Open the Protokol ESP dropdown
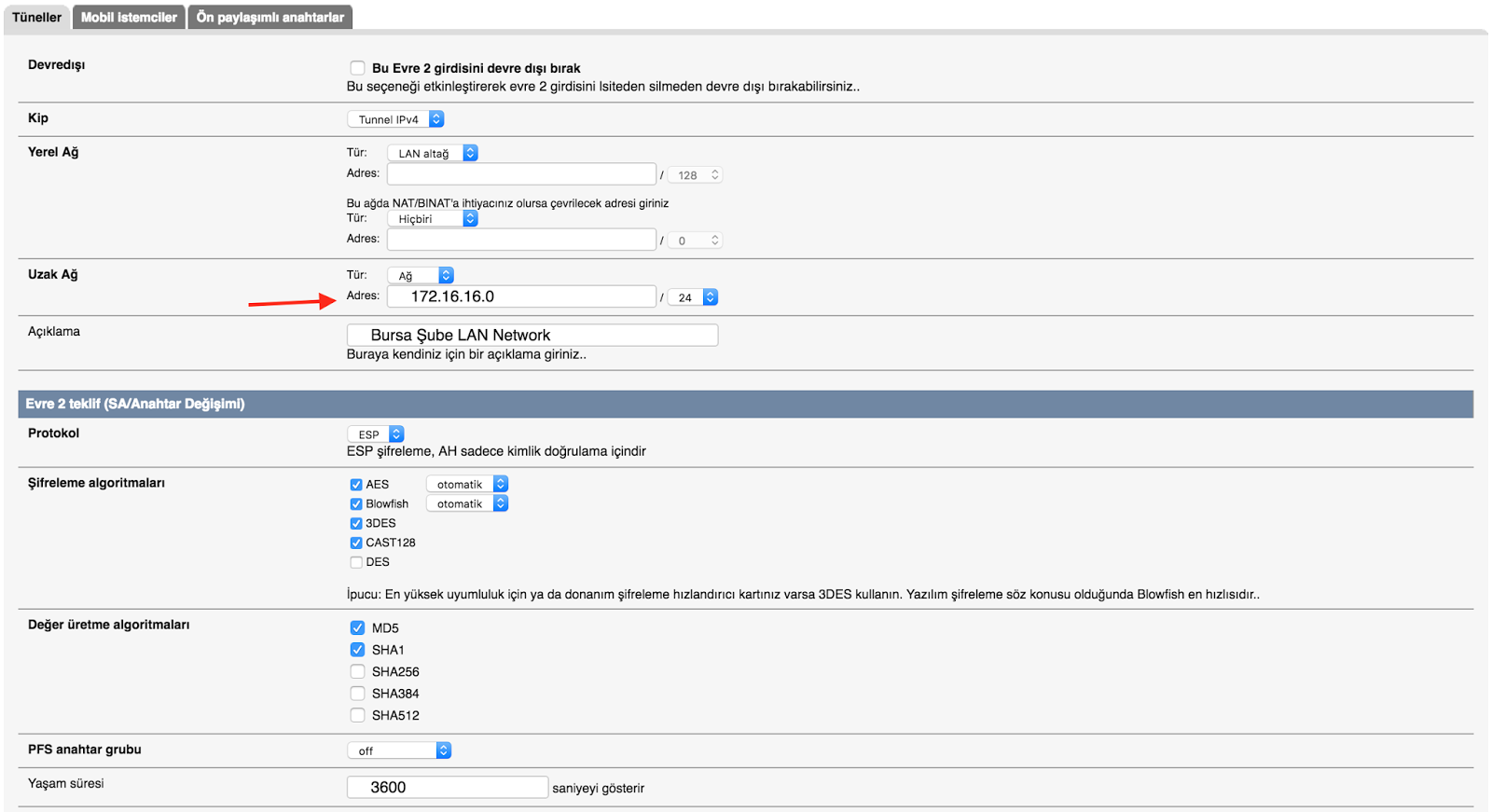This screenshot has height=812, width=1492. (x=376, y=434)
